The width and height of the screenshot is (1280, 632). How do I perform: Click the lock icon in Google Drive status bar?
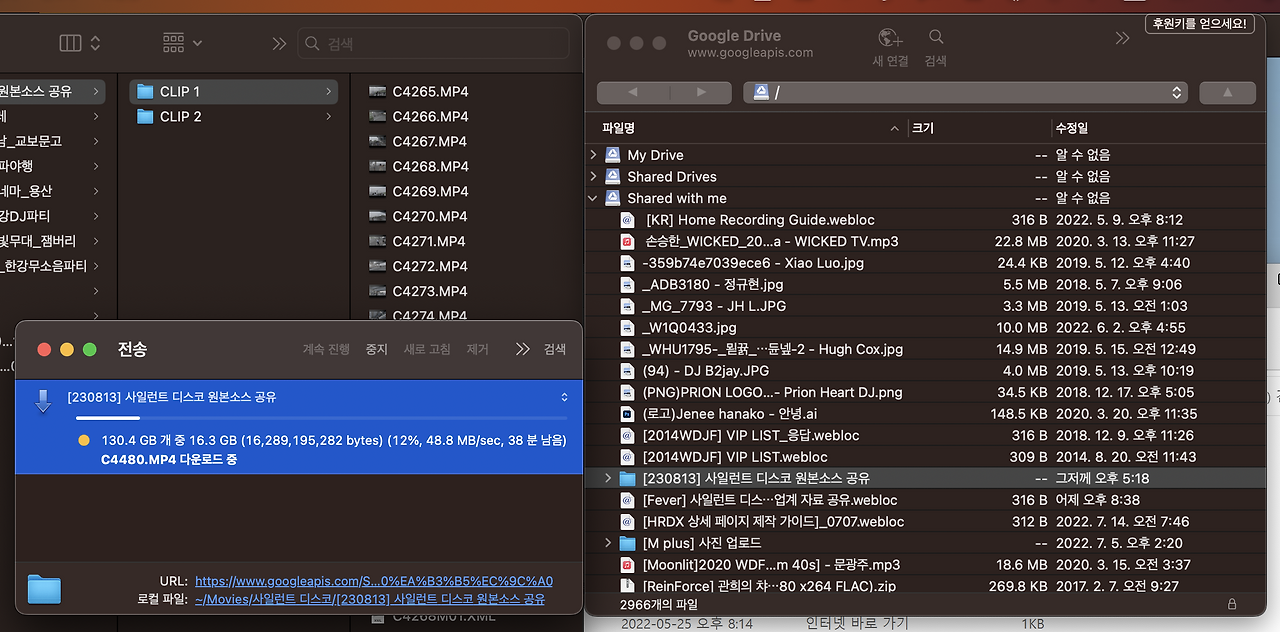point(1231,605)
